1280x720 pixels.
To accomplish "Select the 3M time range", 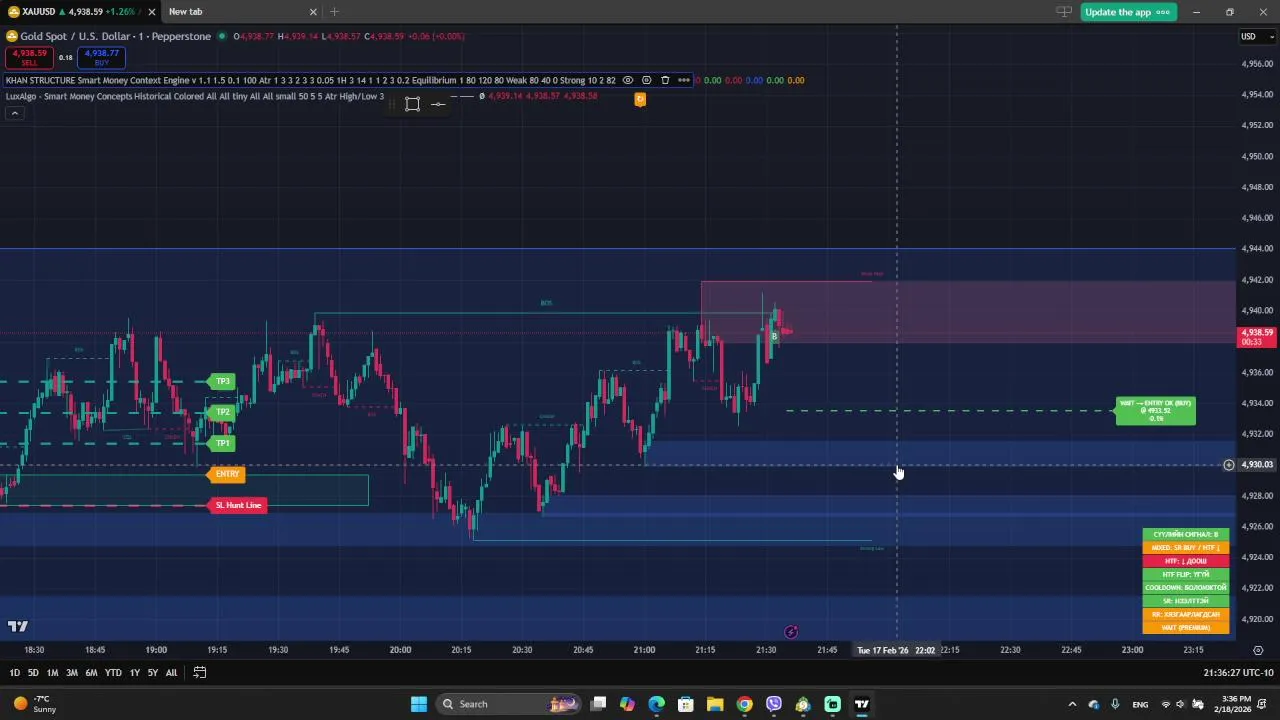I will tap(72, 673).
